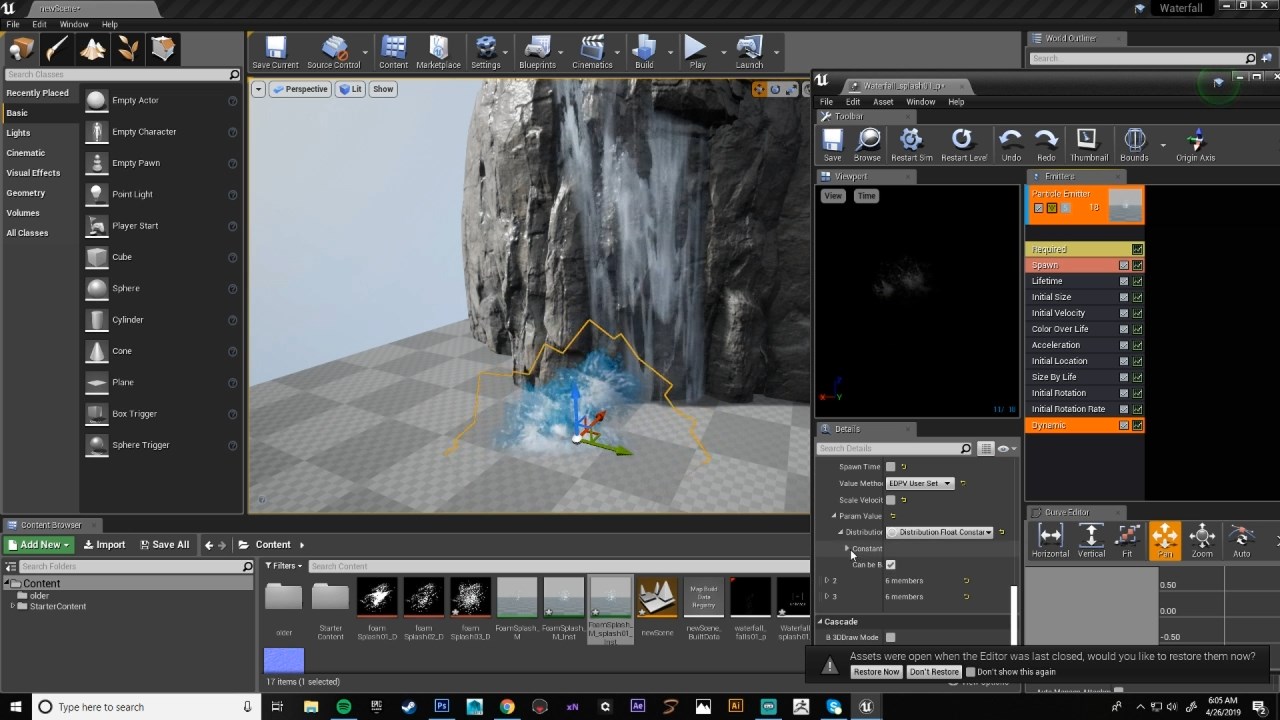This screenshot has height=720, width=1280.
Task: Select the Color Over Life module
Action: coord(1060,329)
